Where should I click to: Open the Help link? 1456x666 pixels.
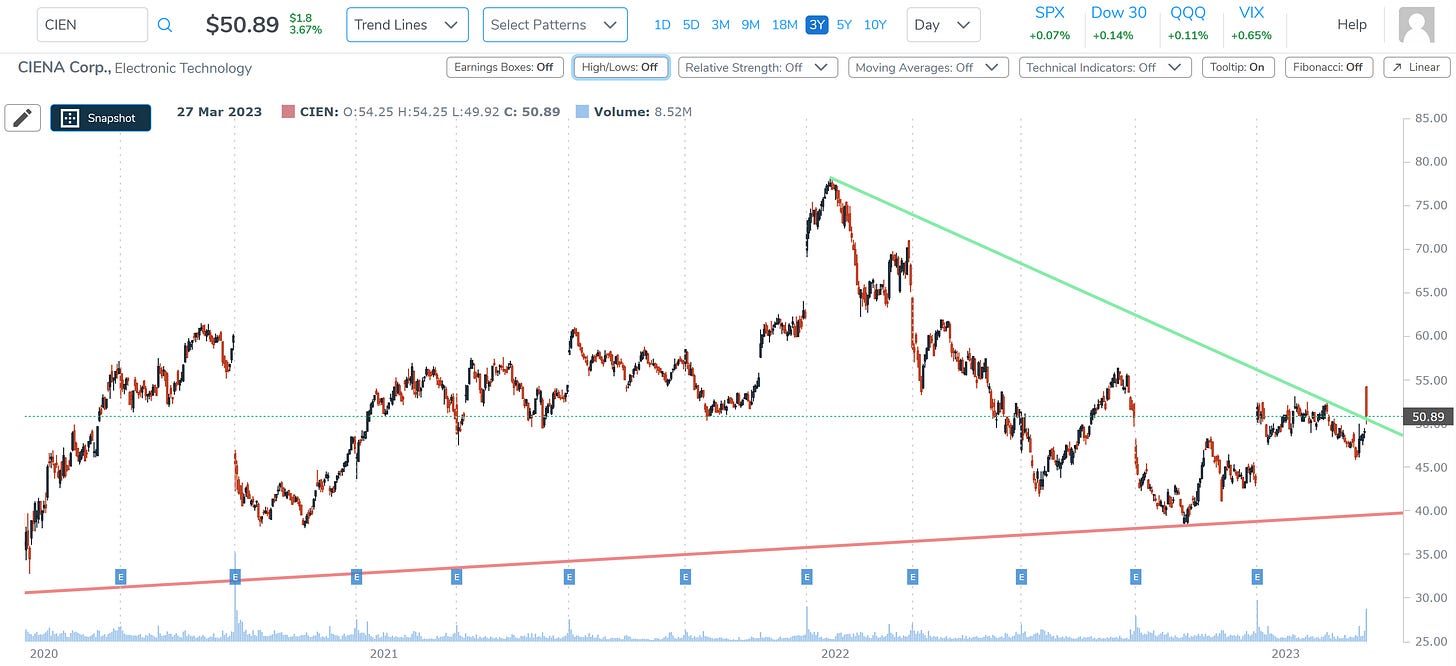(1352, 24)
